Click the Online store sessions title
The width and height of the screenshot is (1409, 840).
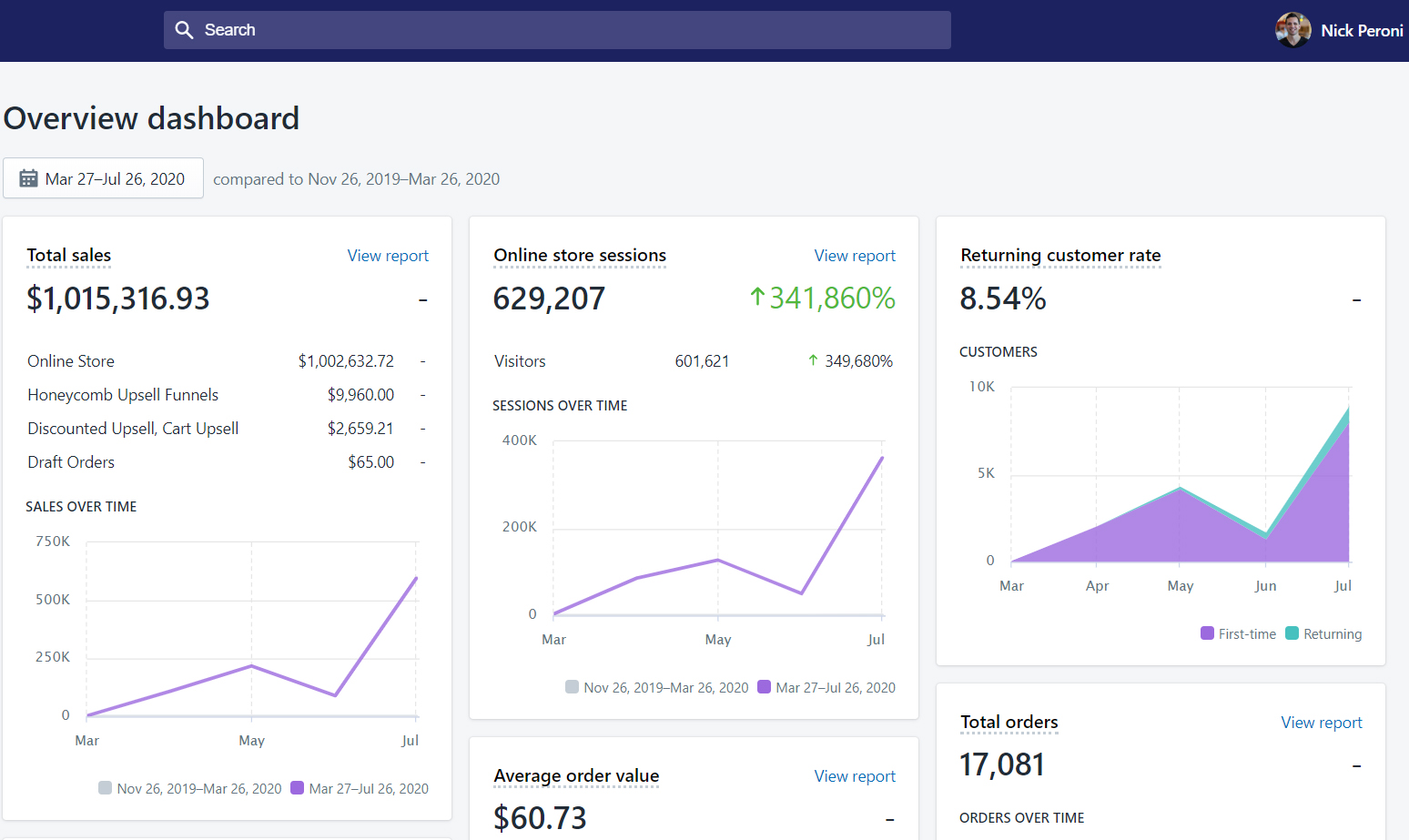[580, 256]
